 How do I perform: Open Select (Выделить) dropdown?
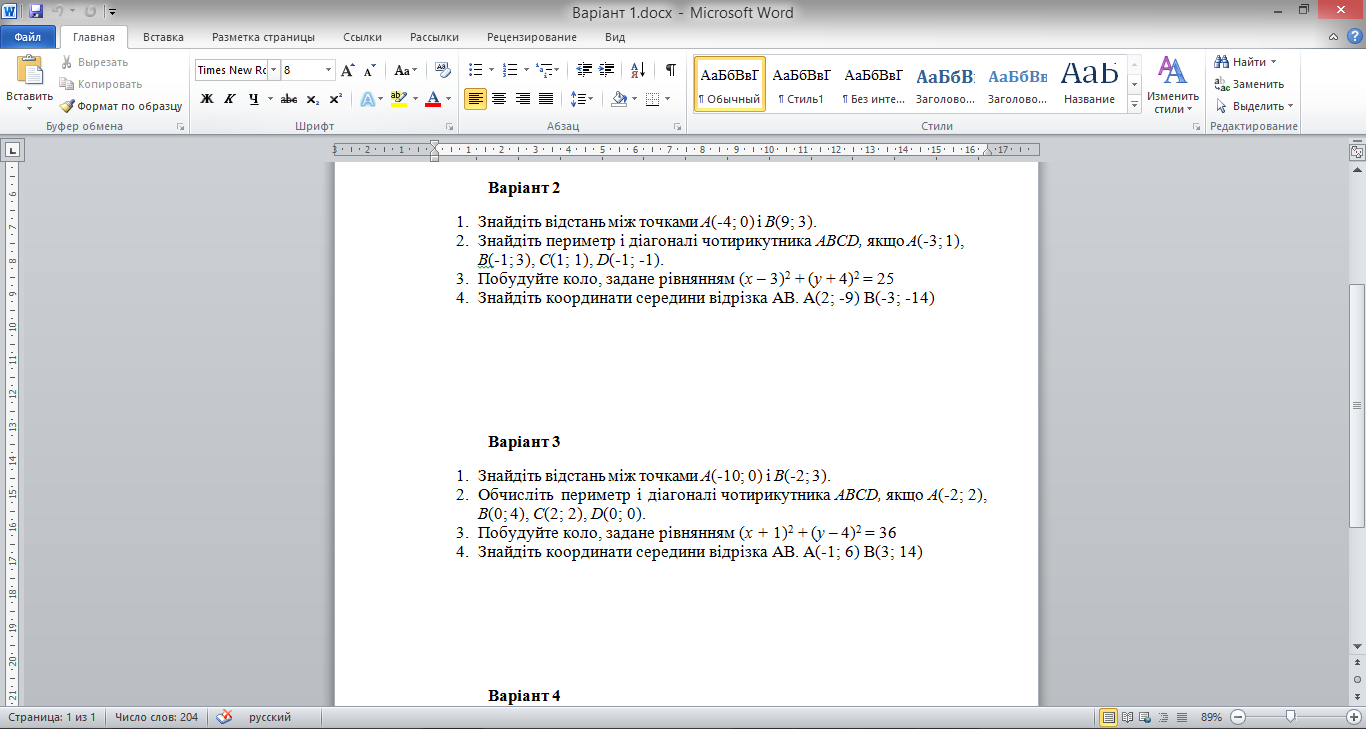[x=1254, y=106]
